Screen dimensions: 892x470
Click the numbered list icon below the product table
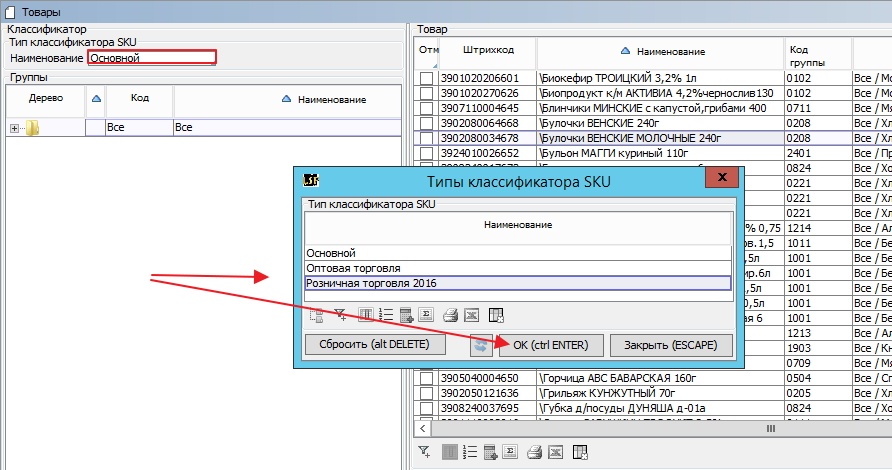468,453
